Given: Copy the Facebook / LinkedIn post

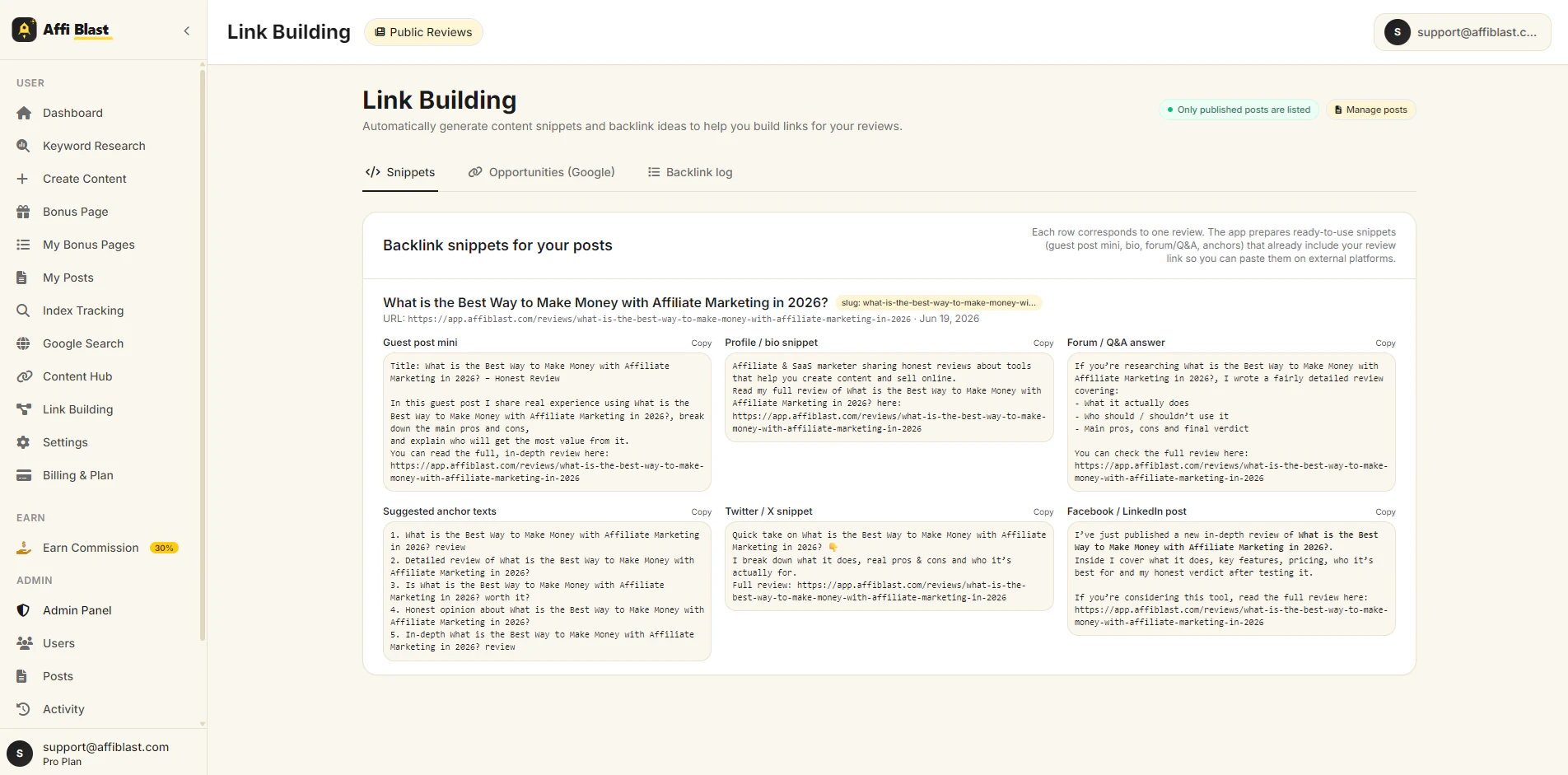Looking at the screenshot, I should tap(1385, 512).
